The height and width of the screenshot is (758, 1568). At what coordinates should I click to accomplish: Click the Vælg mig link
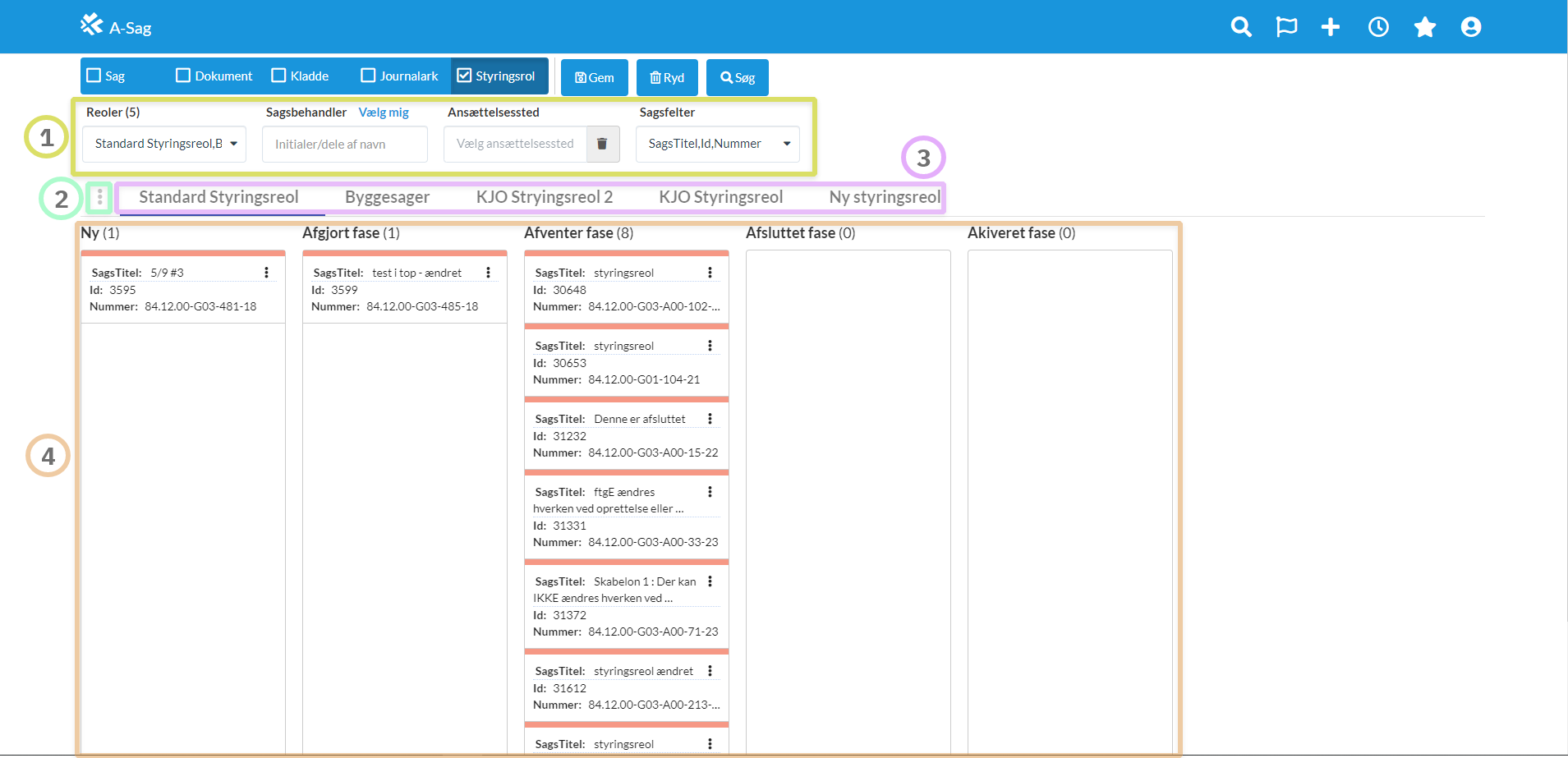(x=384, y=113)
